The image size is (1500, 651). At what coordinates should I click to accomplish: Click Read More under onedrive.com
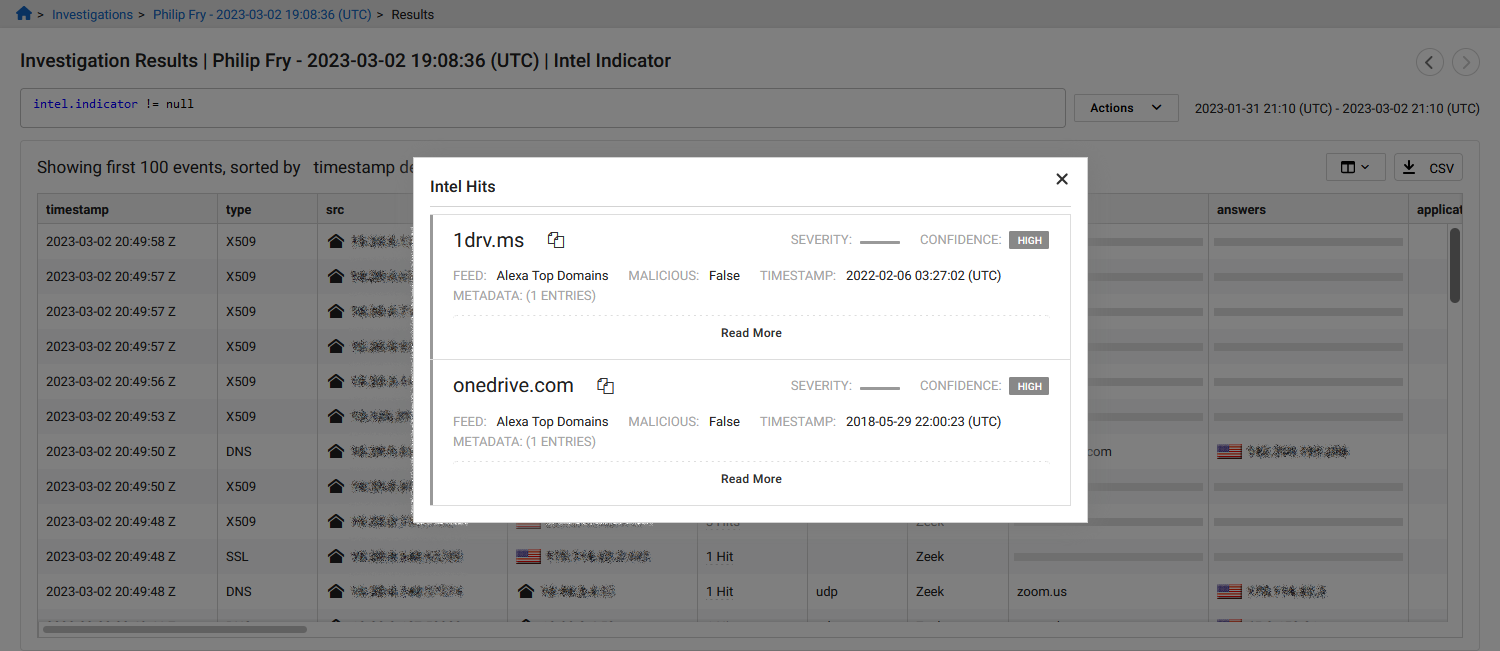pos(750,478)
